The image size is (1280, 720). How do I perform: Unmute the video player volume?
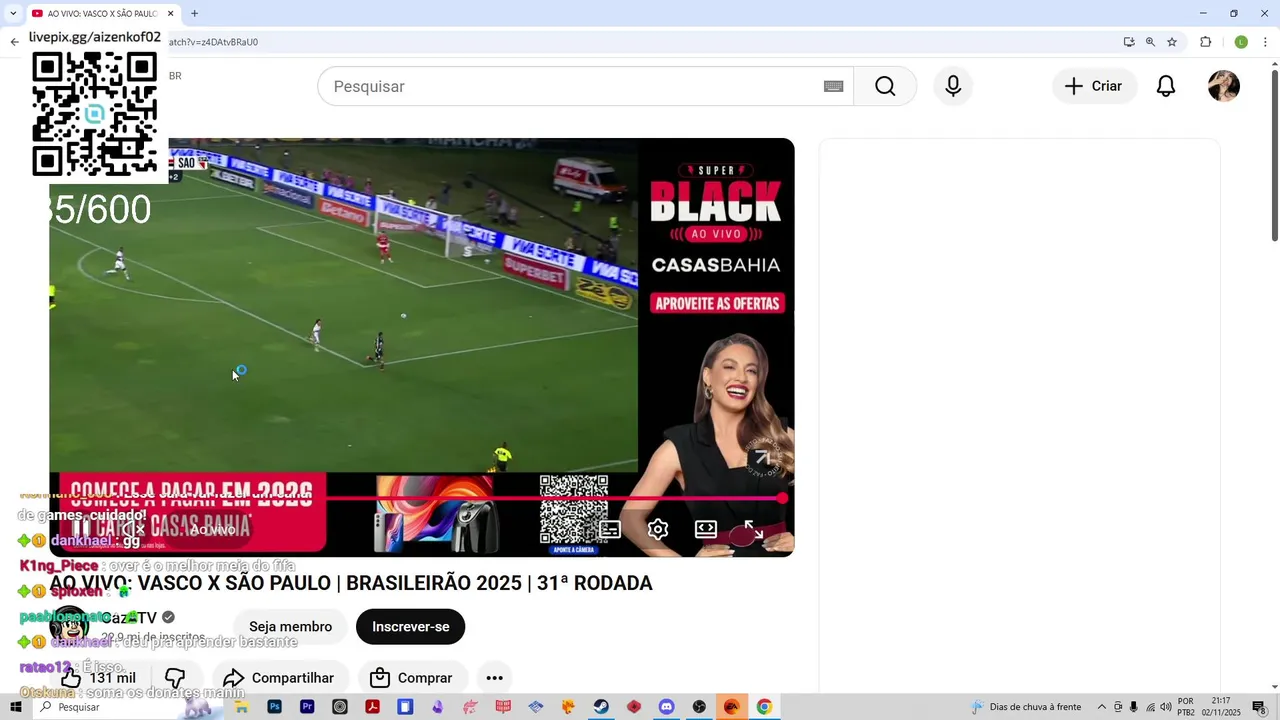(x=133, y=529)
